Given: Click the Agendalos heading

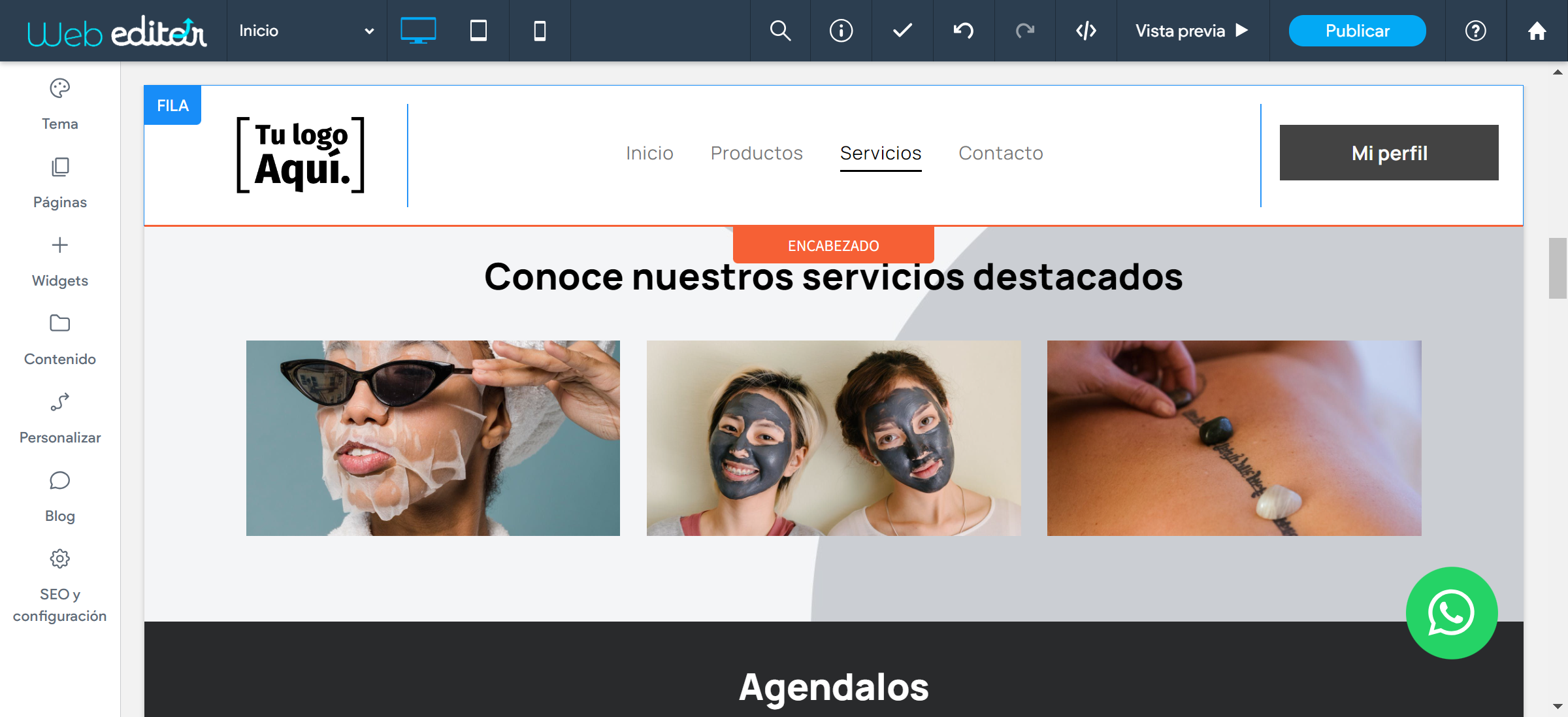Looking at the screenshot, I should click(834, 687).
